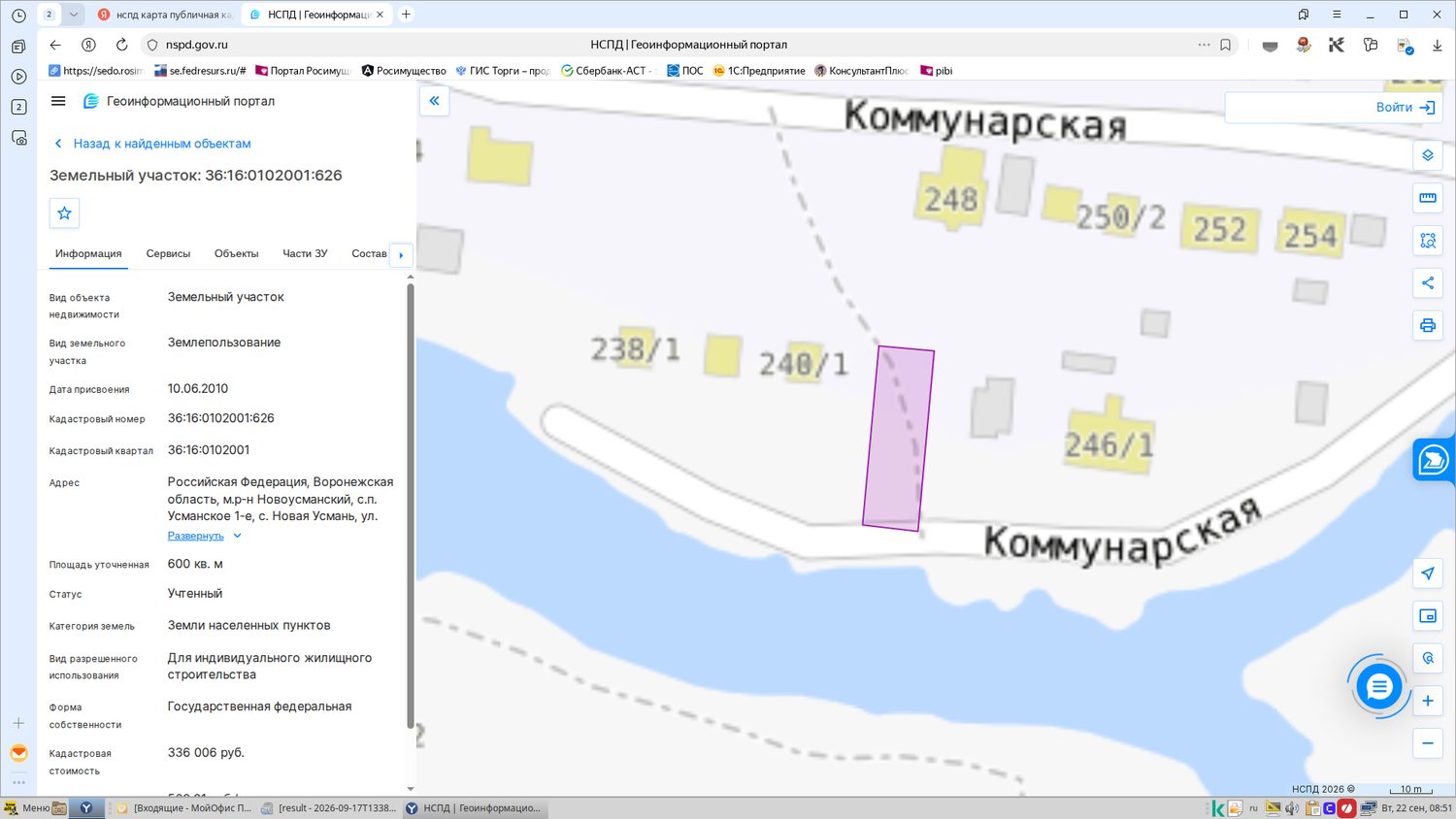Open the КонсультантПлюс bookmark

(862, 71)
